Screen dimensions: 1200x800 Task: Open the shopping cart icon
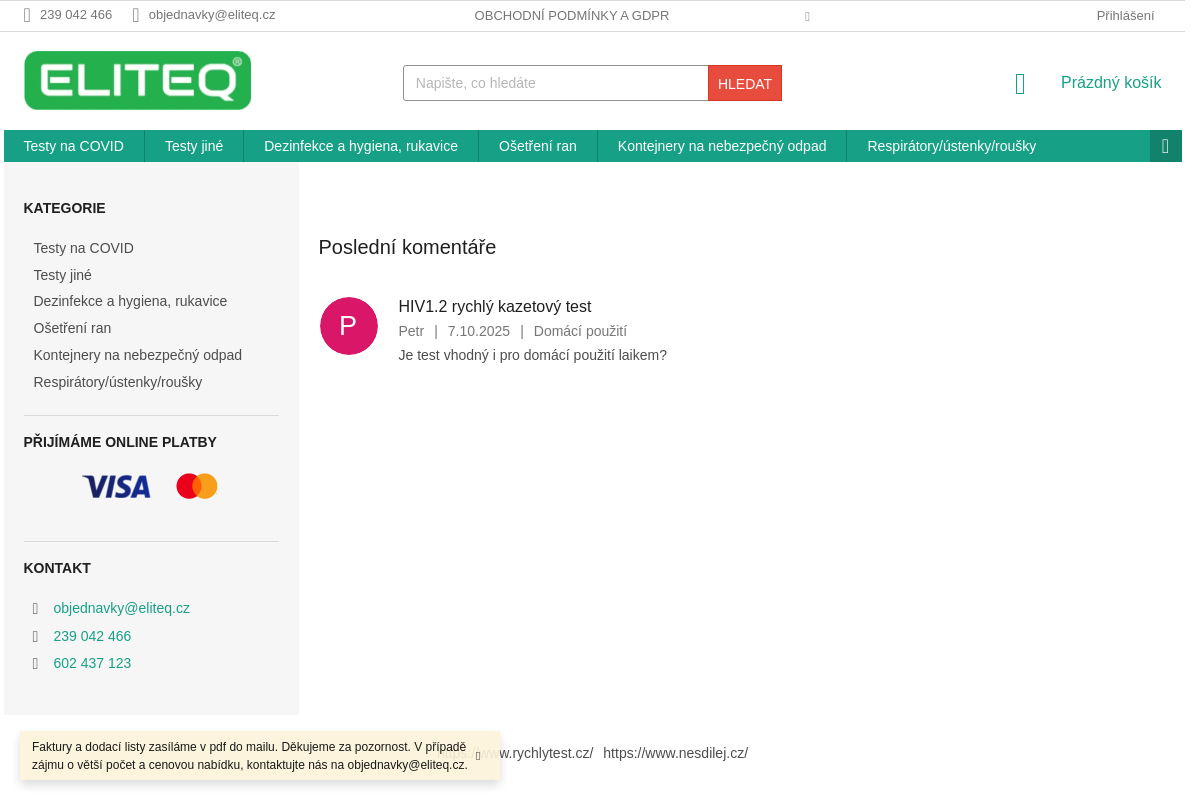coord(1020,84)
